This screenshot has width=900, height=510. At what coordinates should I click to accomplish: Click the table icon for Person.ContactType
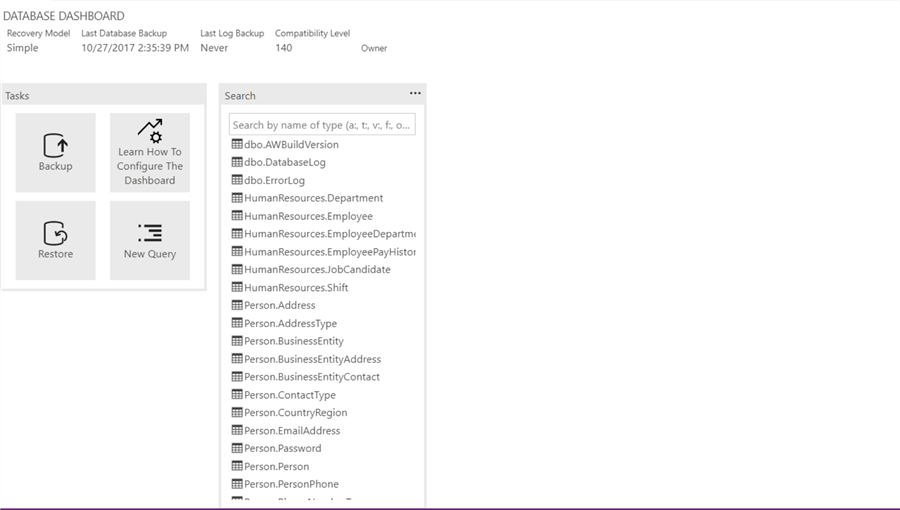click(x=237, y=394)
